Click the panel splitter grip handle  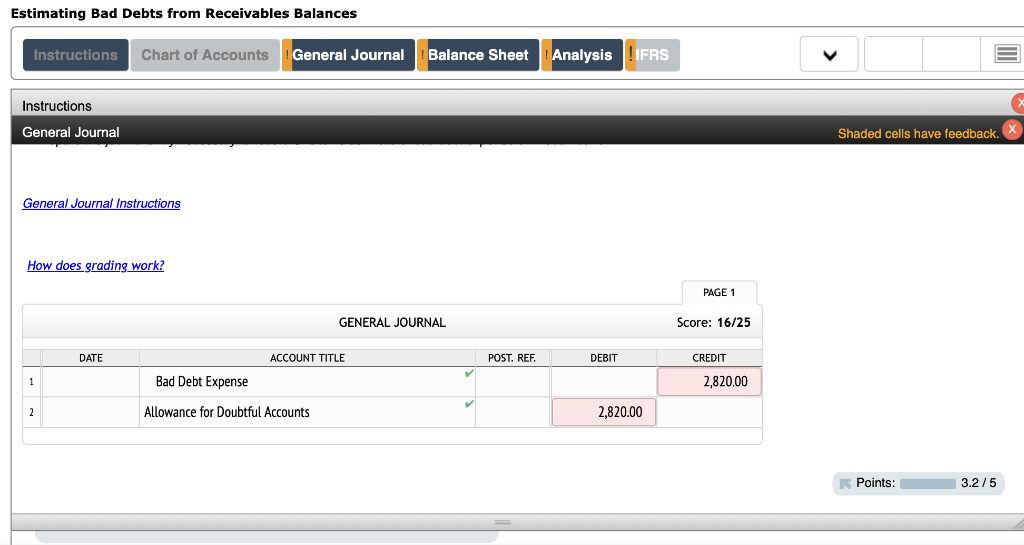[502, 522]
